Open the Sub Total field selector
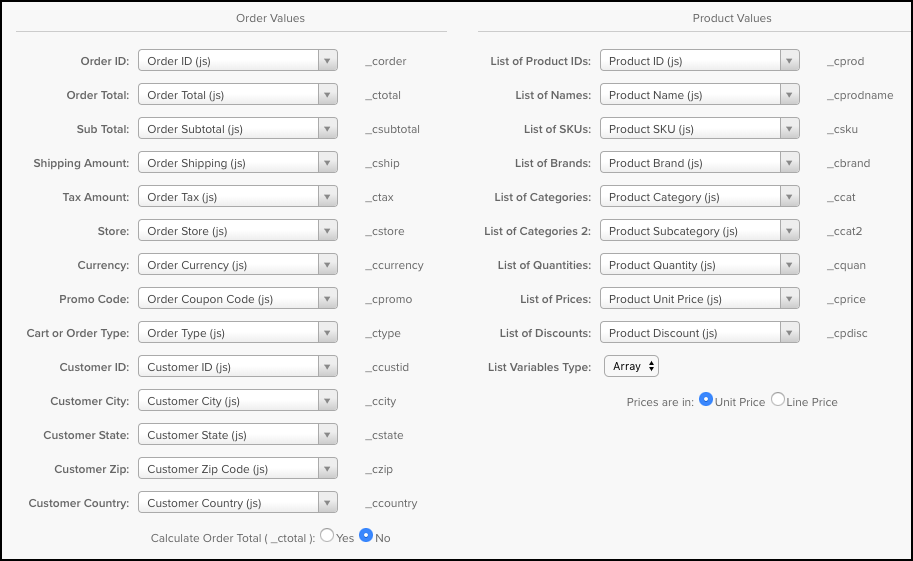Viewport: 913px width, 561px height. click(237, 129)
